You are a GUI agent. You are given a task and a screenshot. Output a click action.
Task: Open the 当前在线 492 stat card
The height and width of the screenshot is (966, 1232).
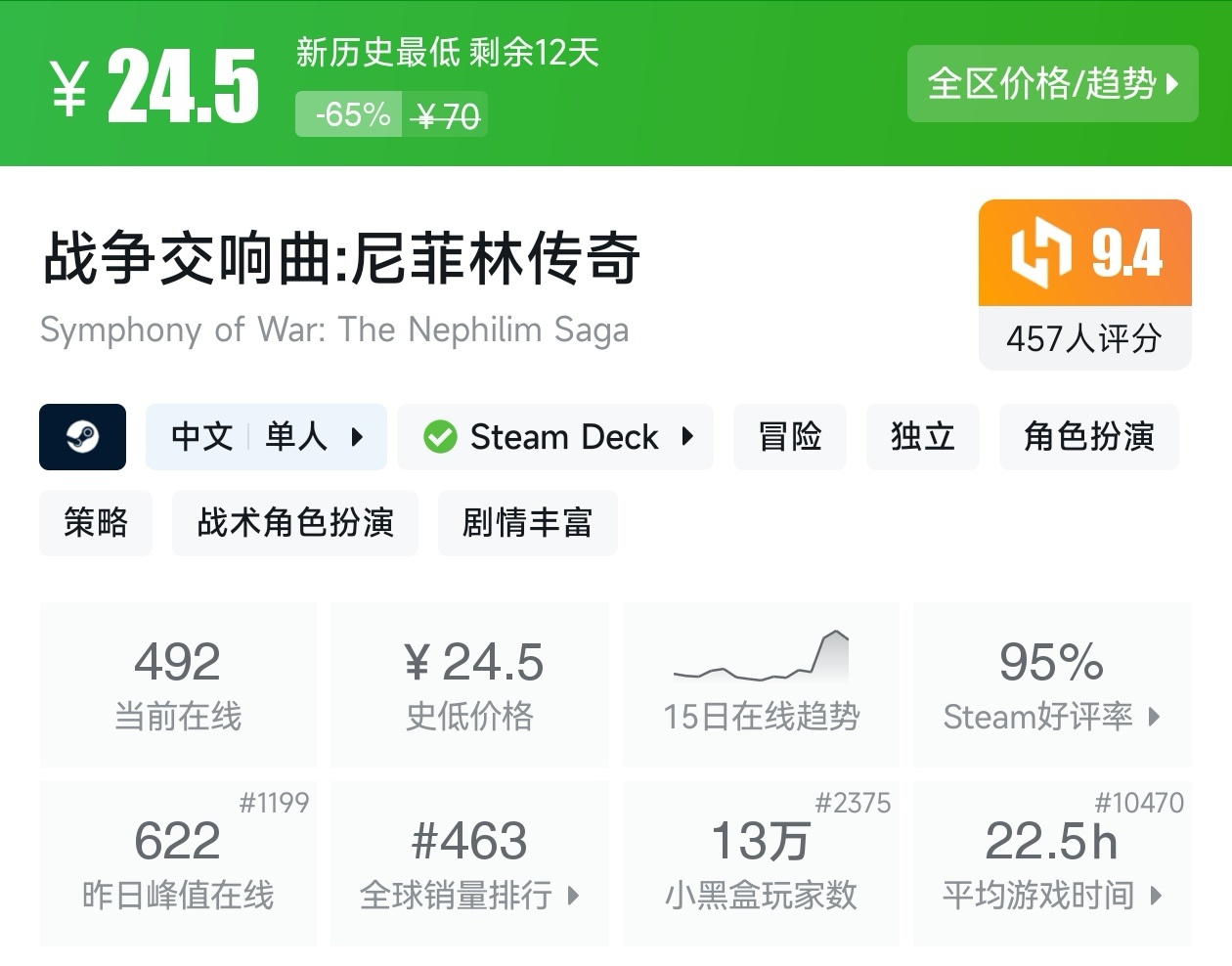click(x=178, y=683)
